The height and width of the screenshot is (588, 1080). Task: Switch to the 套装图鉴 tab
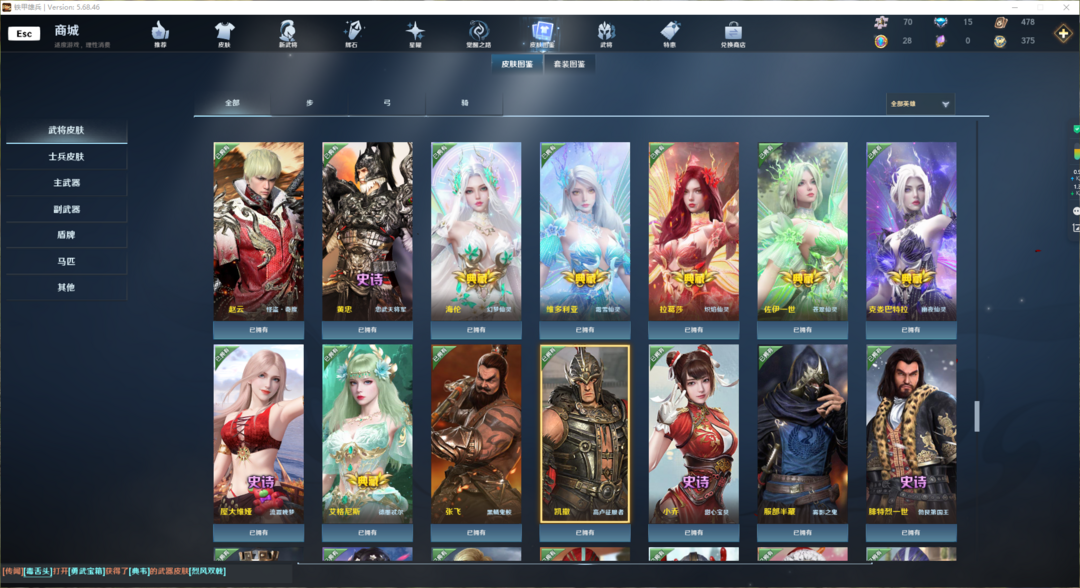click(x=570, y=64)
